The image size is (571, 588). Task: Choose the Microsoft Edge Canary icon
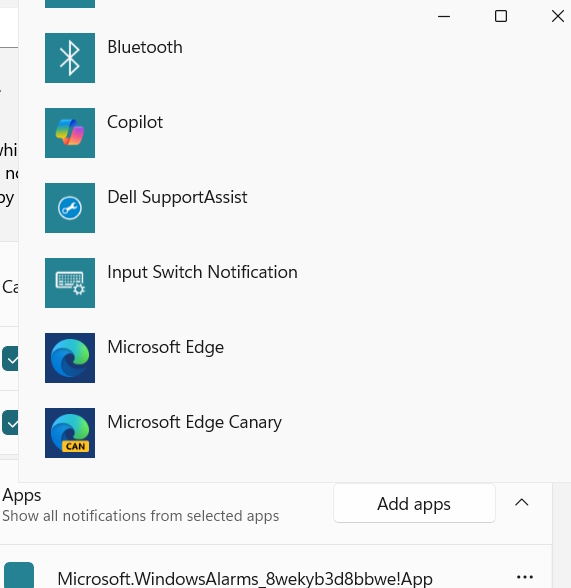click(70, 433)
